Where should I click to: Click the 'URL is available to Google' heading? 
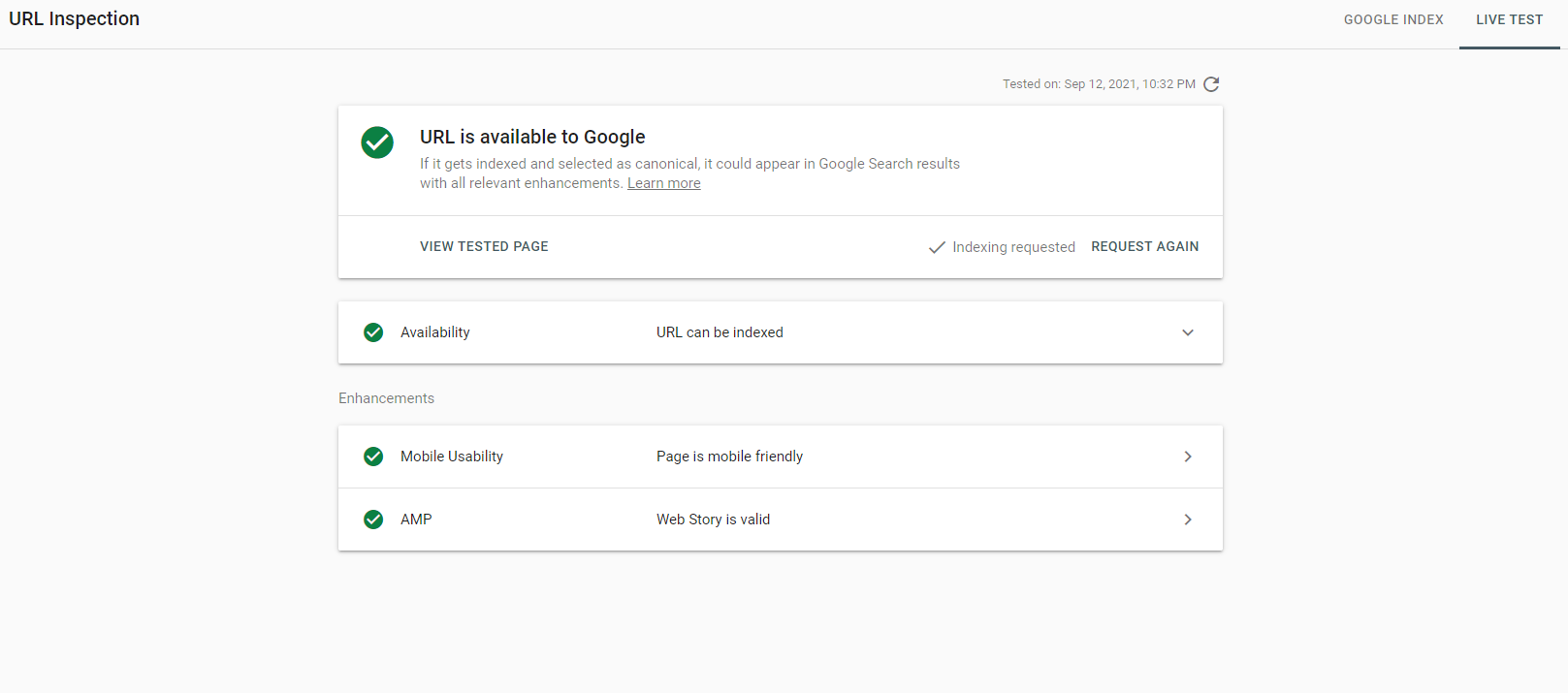tap(532, 137)
